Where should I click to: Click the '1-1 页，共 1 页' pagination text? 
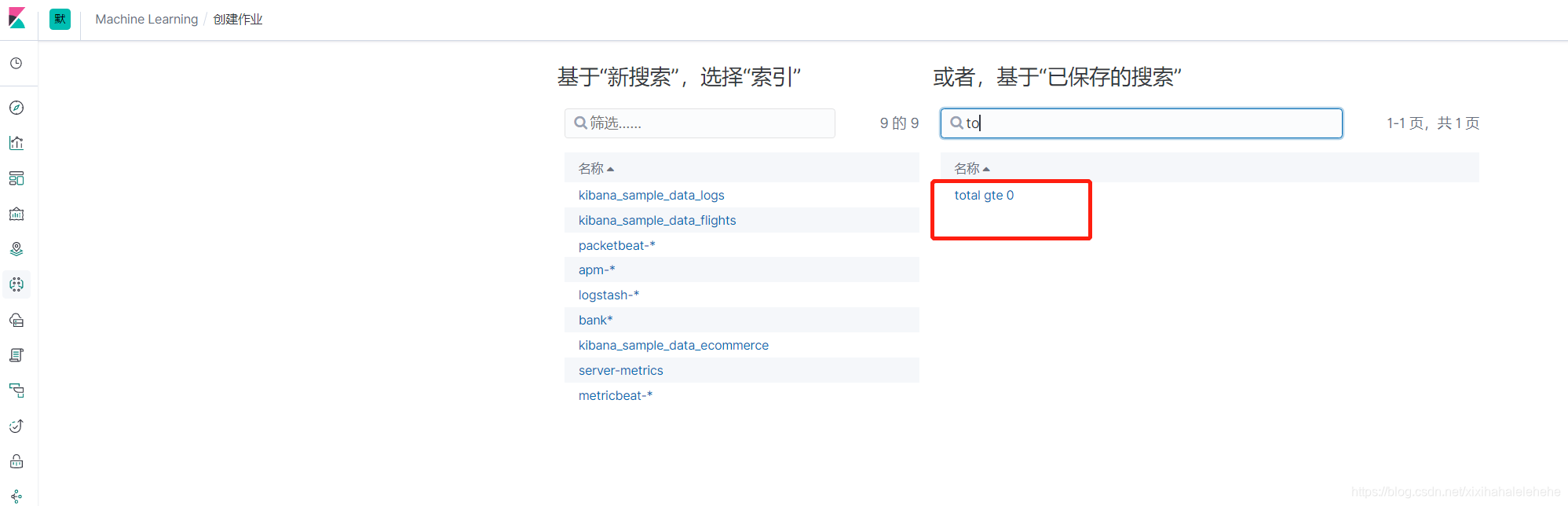(1433, 123)
